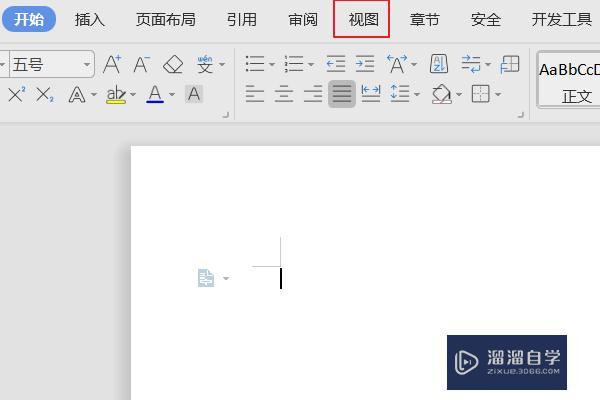
Task: Switch to the 插入 tab
Action: [x=90, y=20]
